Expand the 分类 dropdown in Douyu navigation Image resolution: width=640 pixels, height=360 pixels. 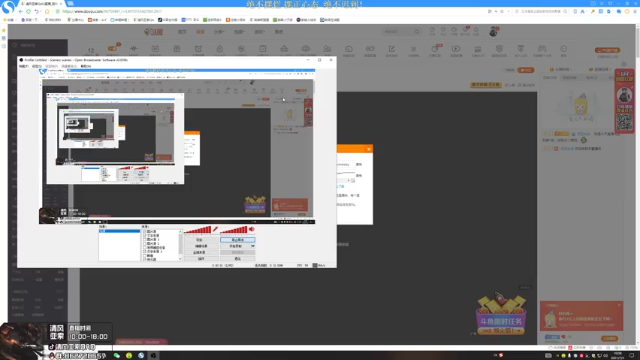click(x=219, y=32)
